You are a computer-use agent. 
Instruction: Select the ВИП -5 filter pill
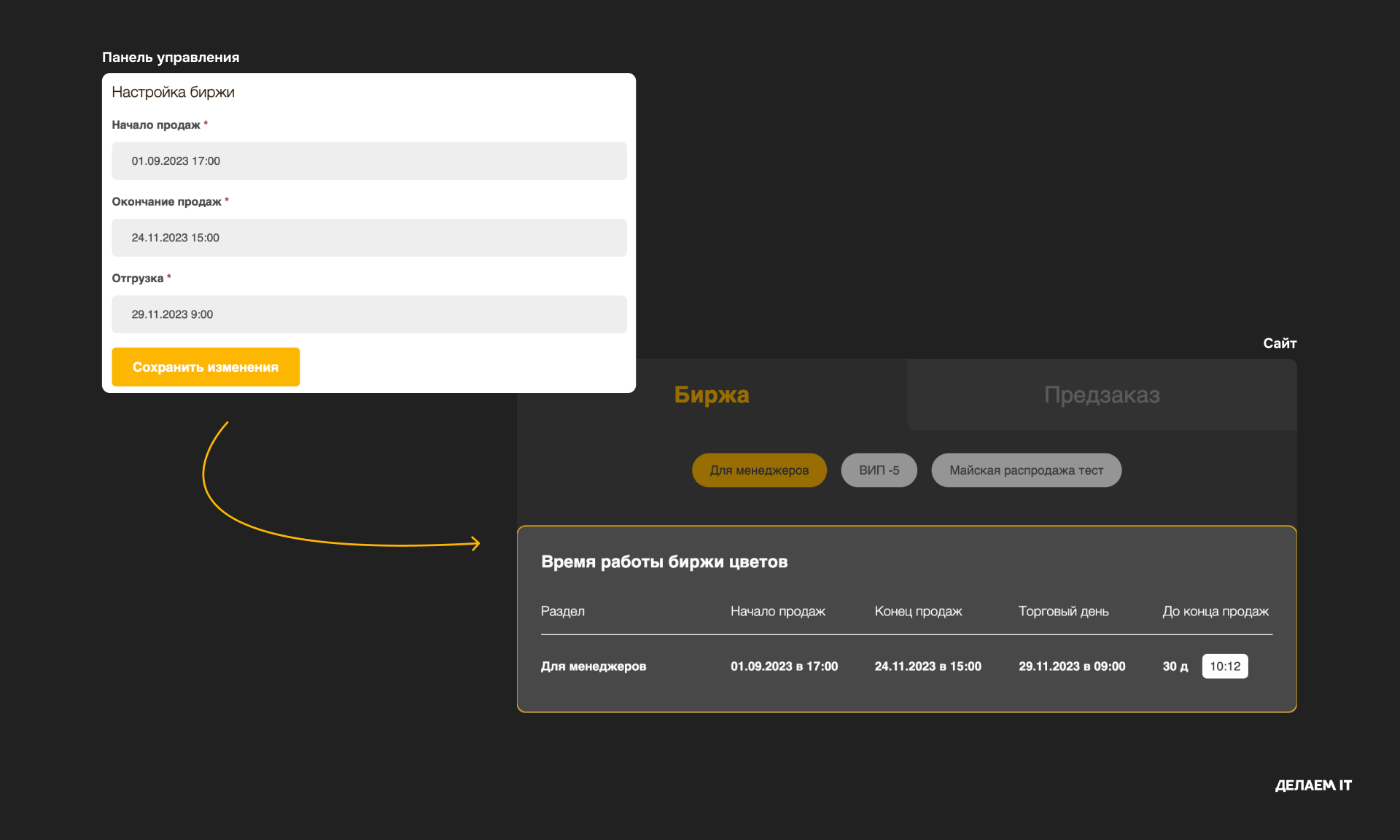pyautogui.click(x=879, y=470)
